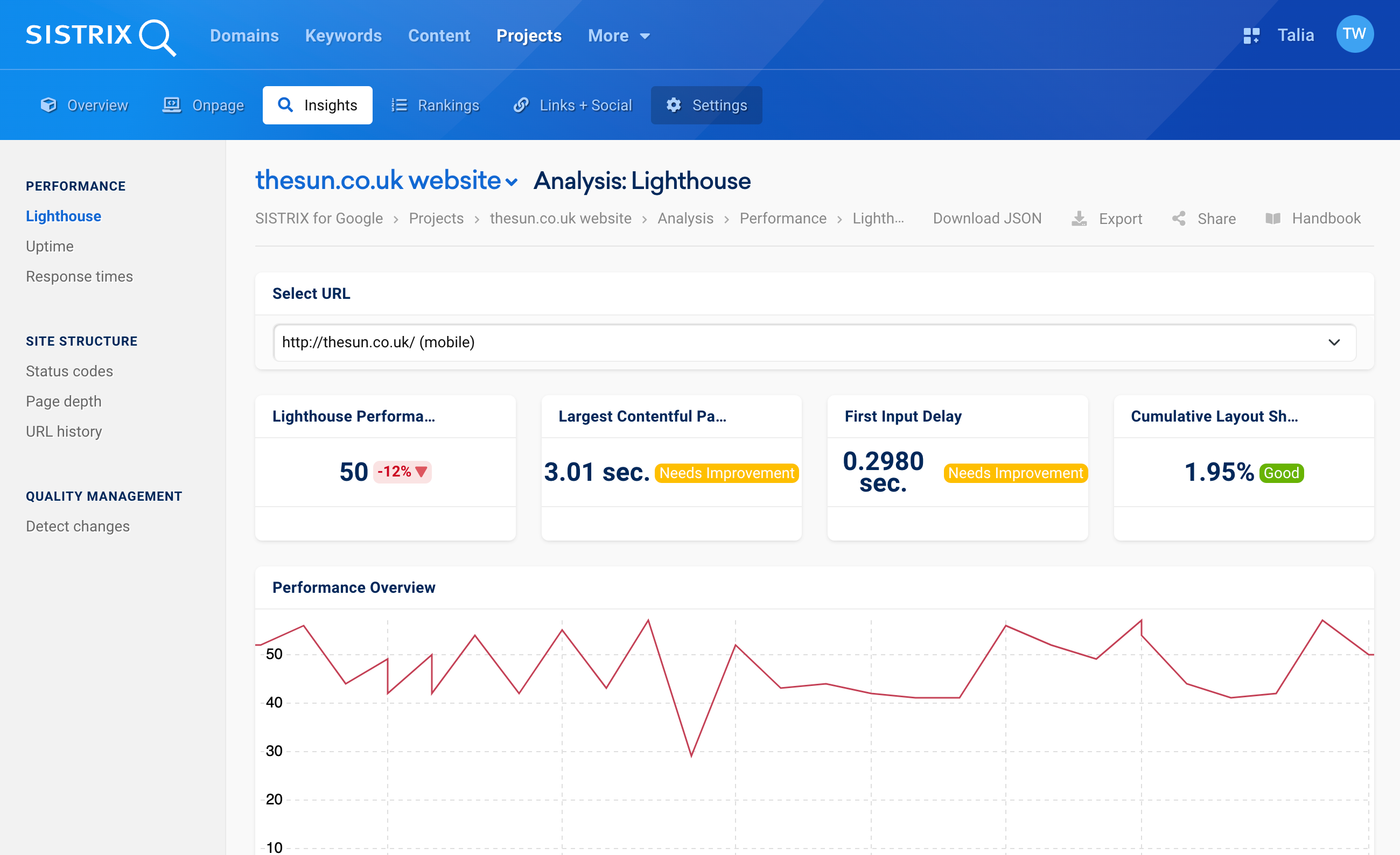Click the Insights magnifier icon
Viewport: 1400px width, 855px height.
(x=285, y=105)
